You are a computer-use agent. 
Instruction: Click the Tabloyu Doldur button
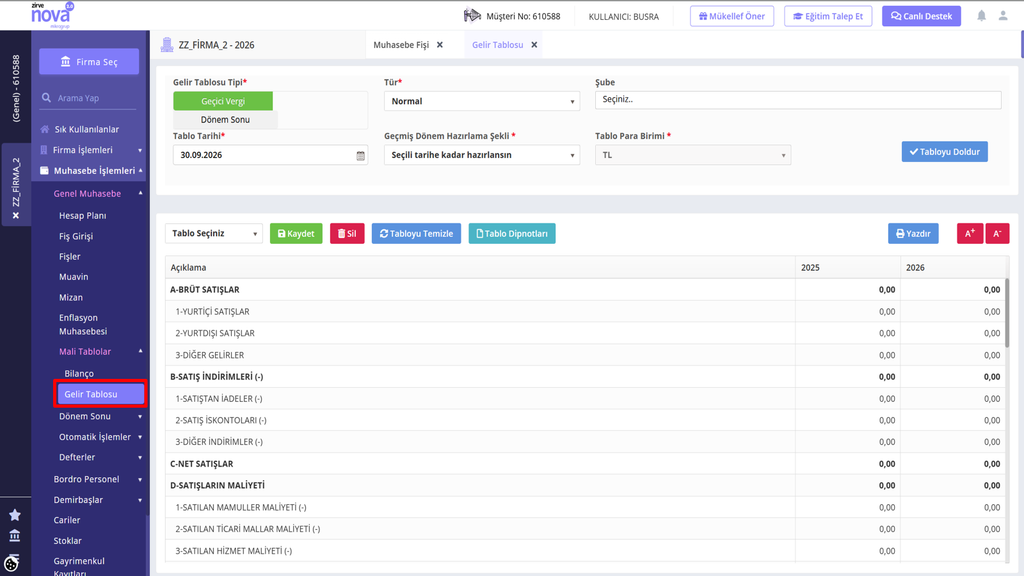click(944, 152)
